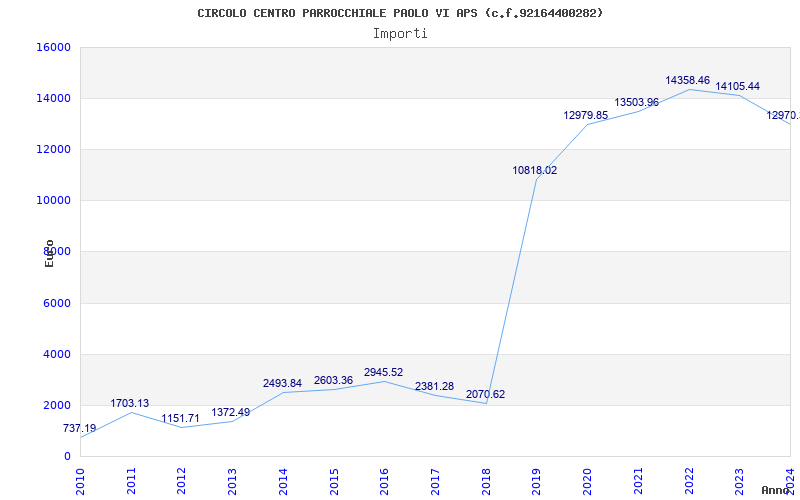Viewport: 800px width, 500px height.
Task: Click the Importi subtitle
Action: [400, 34]
